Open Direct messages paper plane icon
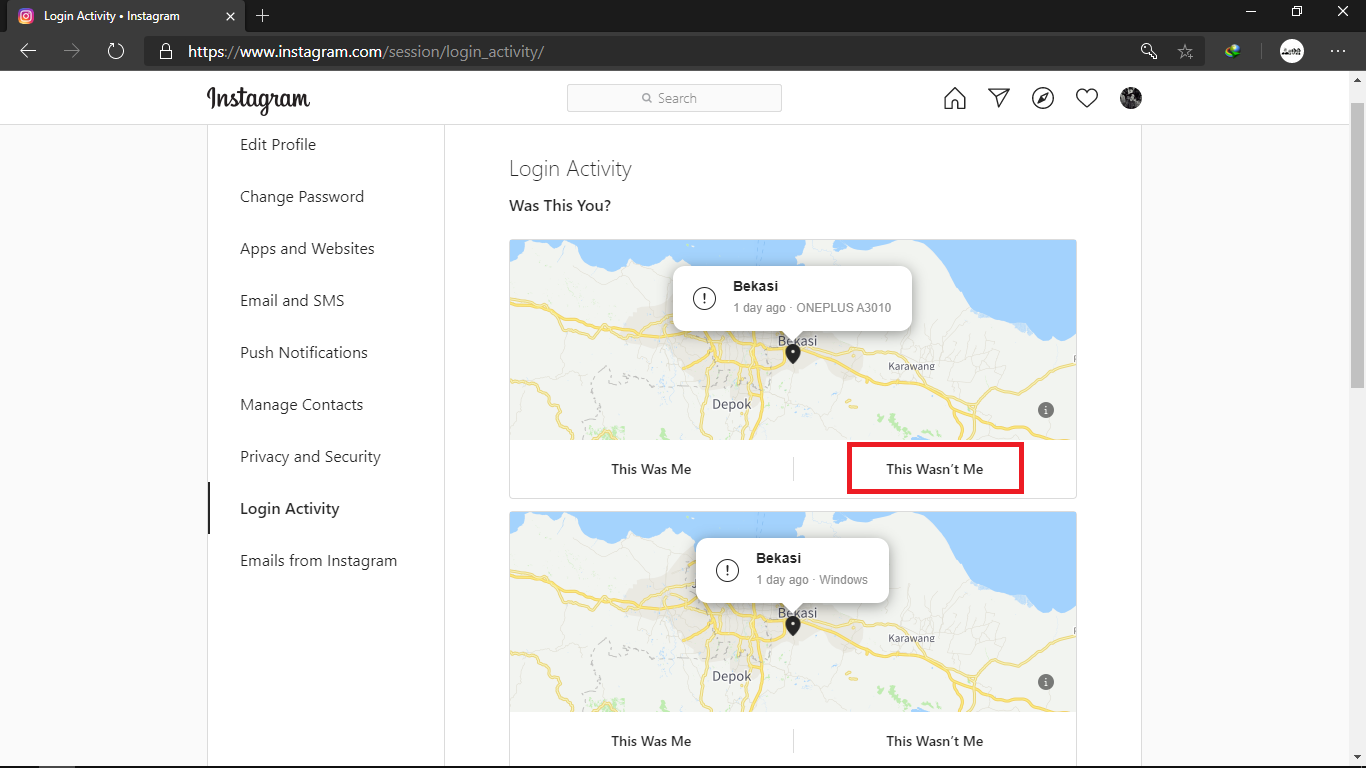This screenshot has height=768, width=1366. pos(999,98)
